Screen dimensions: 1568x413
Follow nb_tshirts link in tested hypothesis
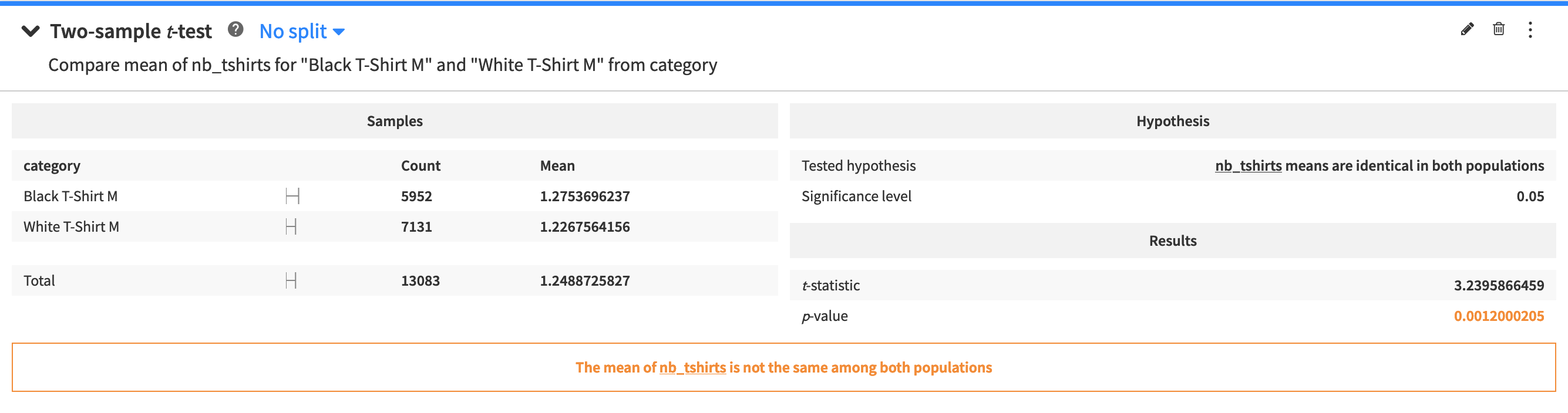pyautogui.click(x=1248, y=166)
